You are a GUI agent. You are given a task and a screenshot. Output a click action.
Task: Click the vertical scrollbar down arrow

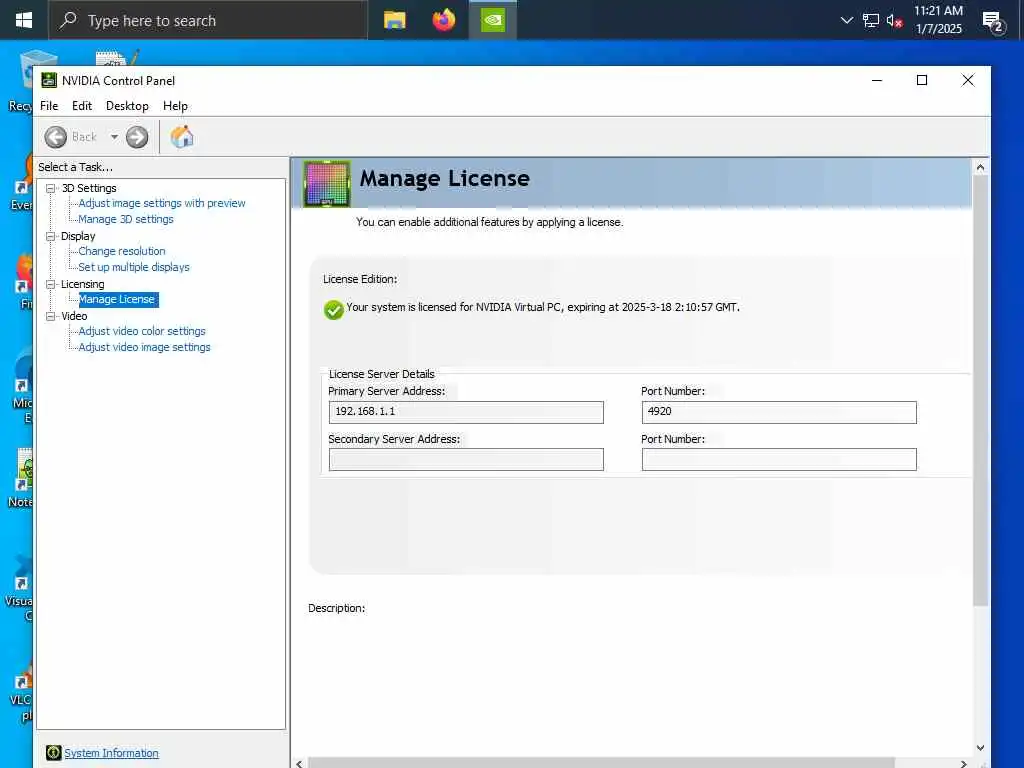(x=980, y=748)
